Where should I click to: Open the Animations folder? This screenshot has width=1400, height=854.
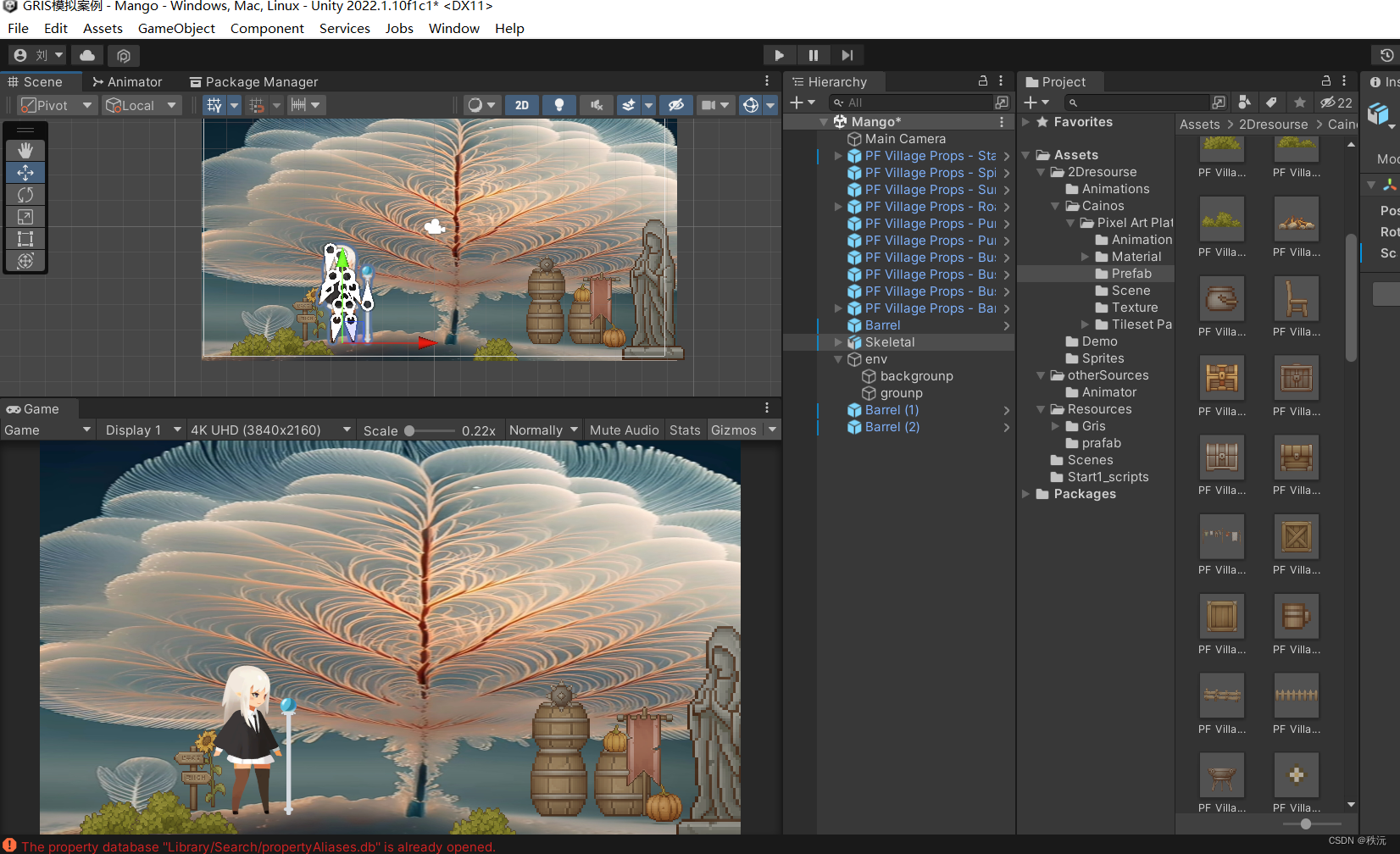[1115, 189]
